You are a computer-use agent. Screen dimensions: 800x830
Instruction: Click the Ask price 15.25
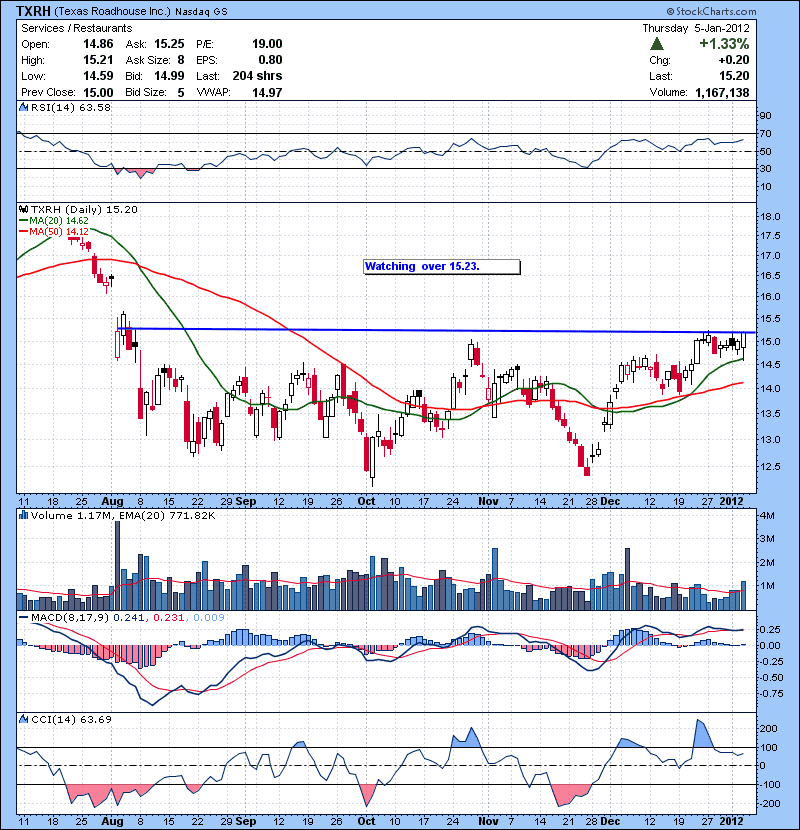pyautogui.click(x=169, y=44)
